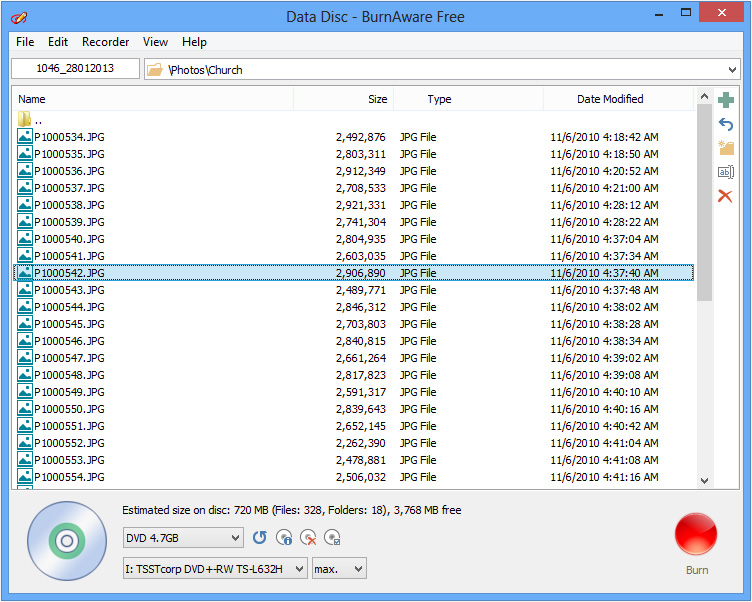Click the blue refresh disc icon

pos(260,537)
